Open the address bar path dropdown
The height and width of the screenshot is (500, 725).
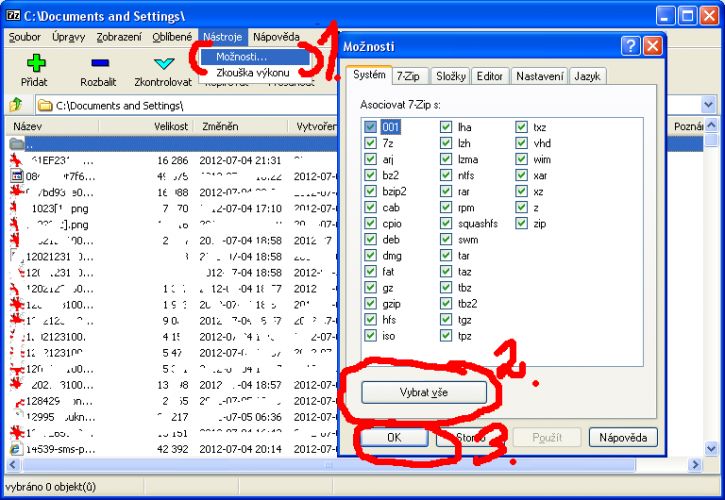[x=708, y=105]
